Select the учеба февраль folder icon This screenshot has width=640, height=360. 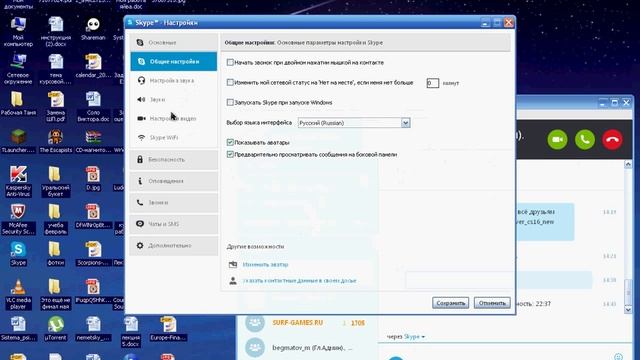coord(56,219)
